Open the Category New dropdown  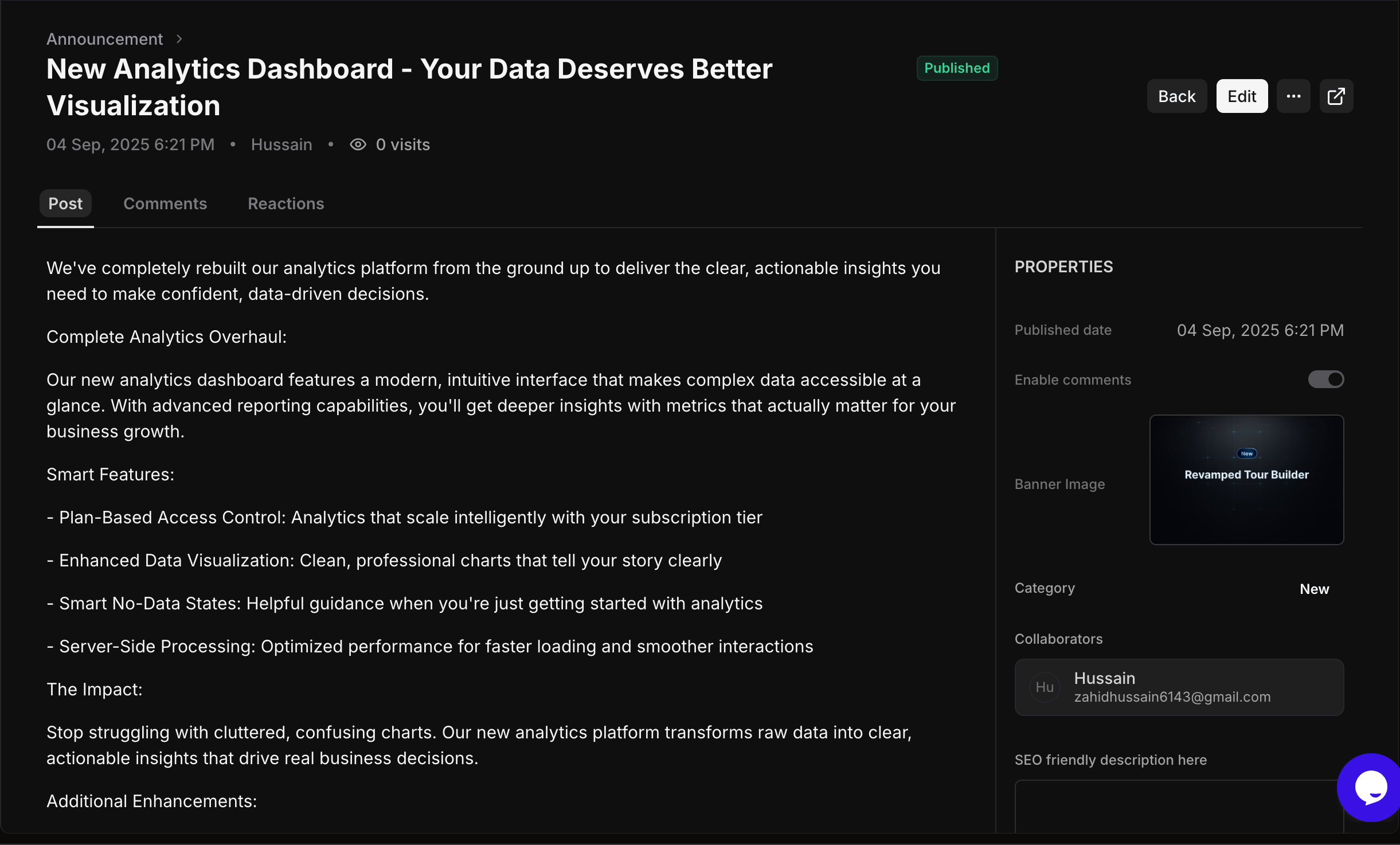[x=1314, y=589]
